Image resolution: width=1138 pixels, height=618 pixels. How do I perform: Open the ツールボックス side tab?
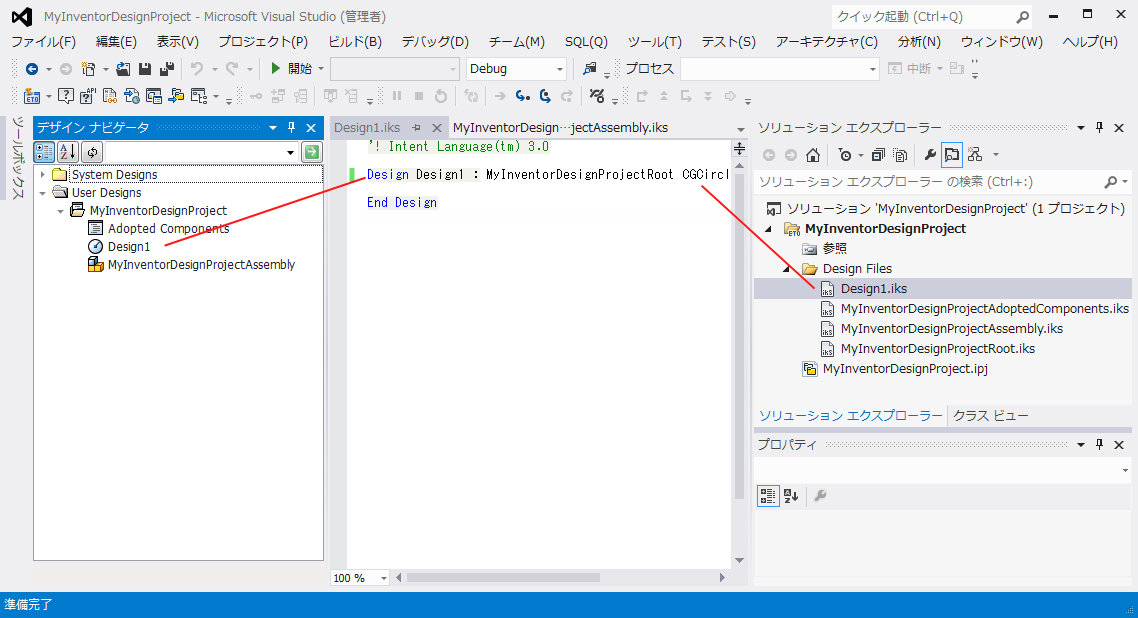click(x=18, y=157)
